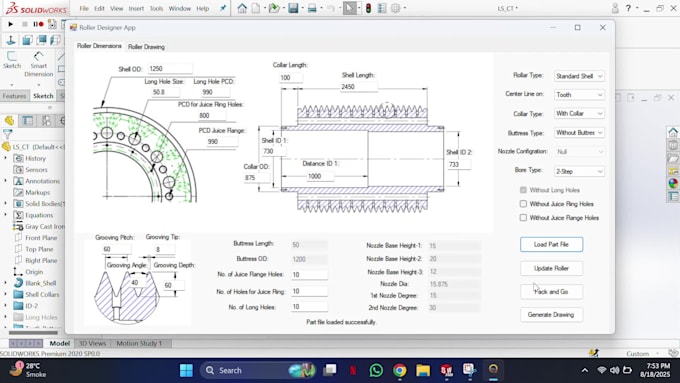The height and width of the screenshot is (383, 680).
Task: Click the filter funnel icon in tree
Action: click(7, 134)
